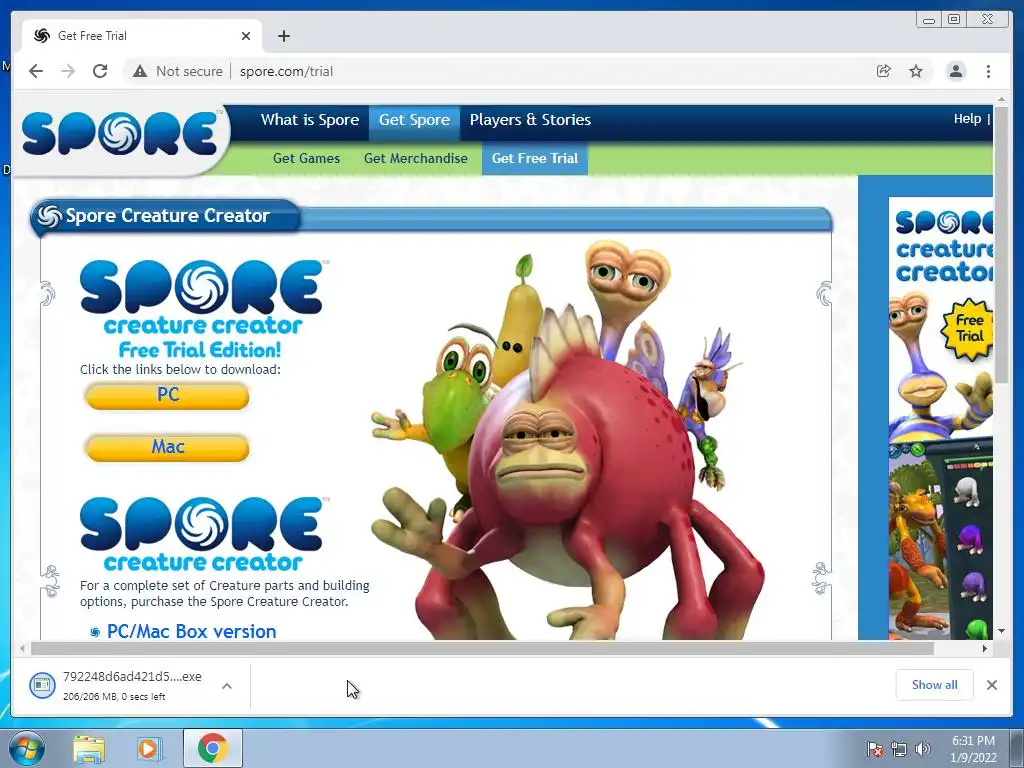This screenshot has height=768, width=1024.
Task: Restore down the Chrome window
Action: (x=954, y=20)
